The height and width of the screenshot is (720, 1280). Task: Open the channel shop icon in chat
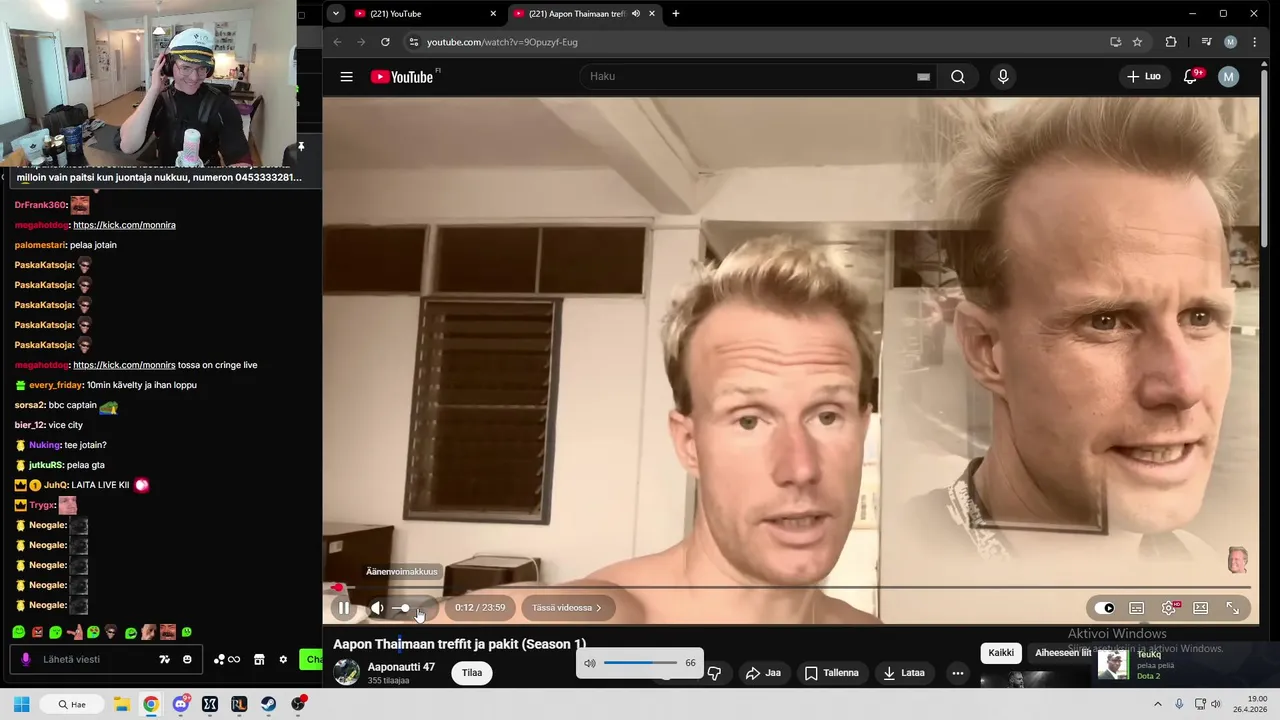[x=259, y=660]
